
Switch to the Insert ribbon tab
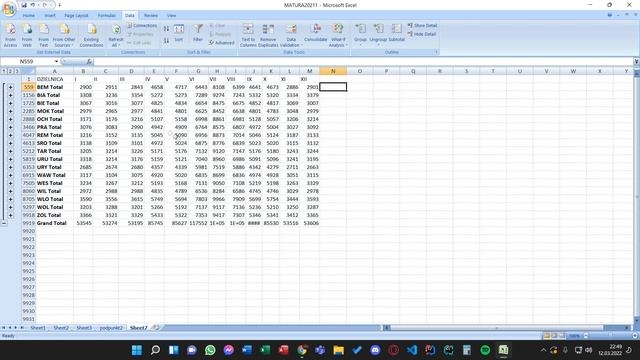coord(50,16)
